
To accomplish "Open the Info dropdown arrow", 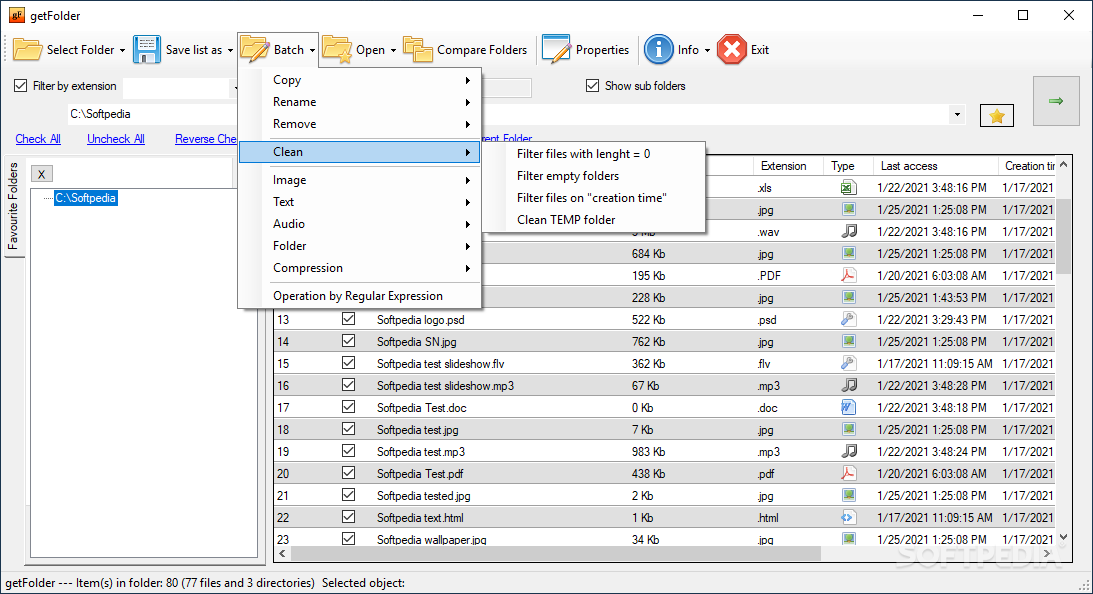I will point(707,50).
